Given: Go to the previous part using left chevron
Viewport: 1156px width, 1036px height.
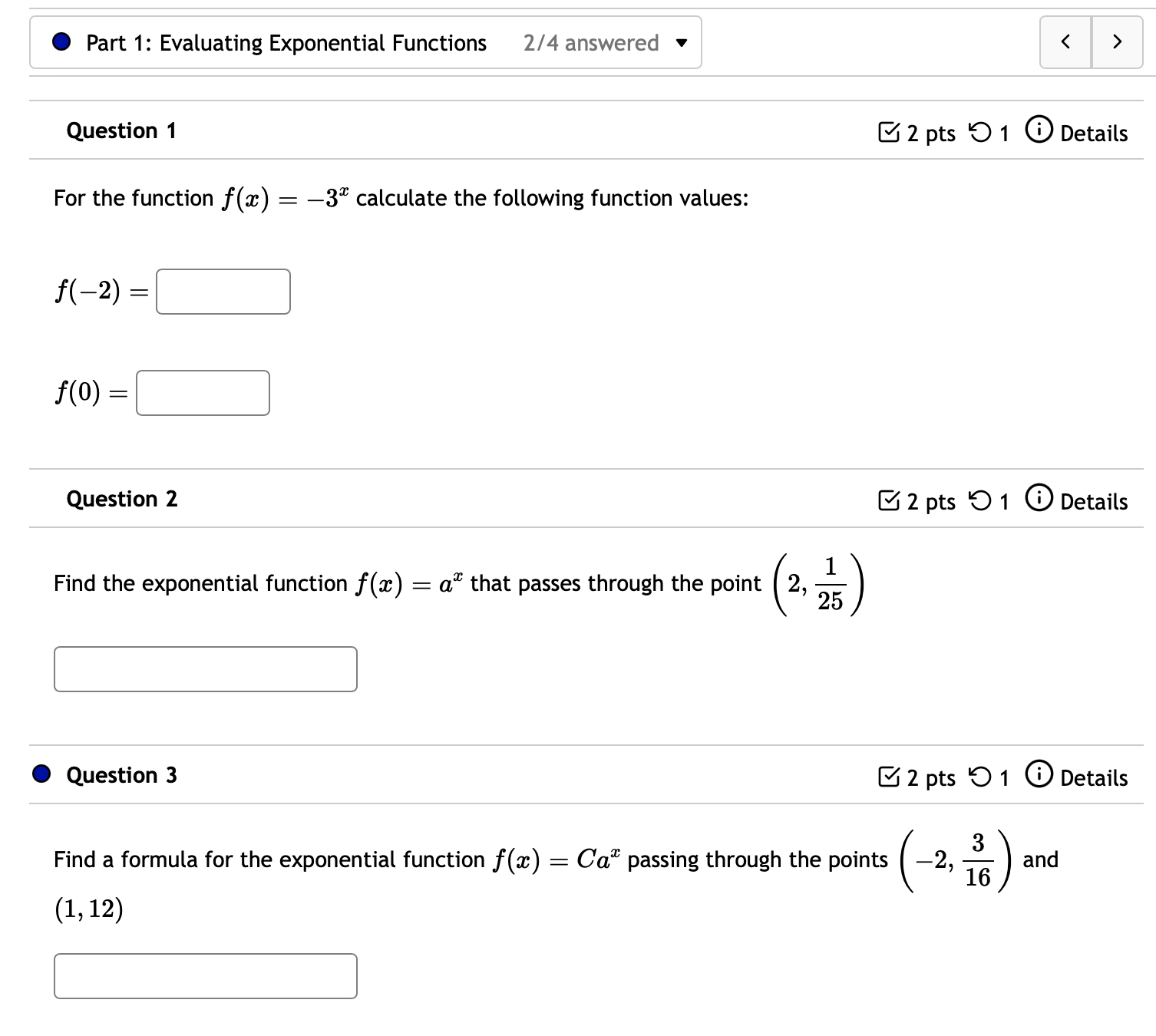Looking at the screenshot, I should (x=1065, y=43).
